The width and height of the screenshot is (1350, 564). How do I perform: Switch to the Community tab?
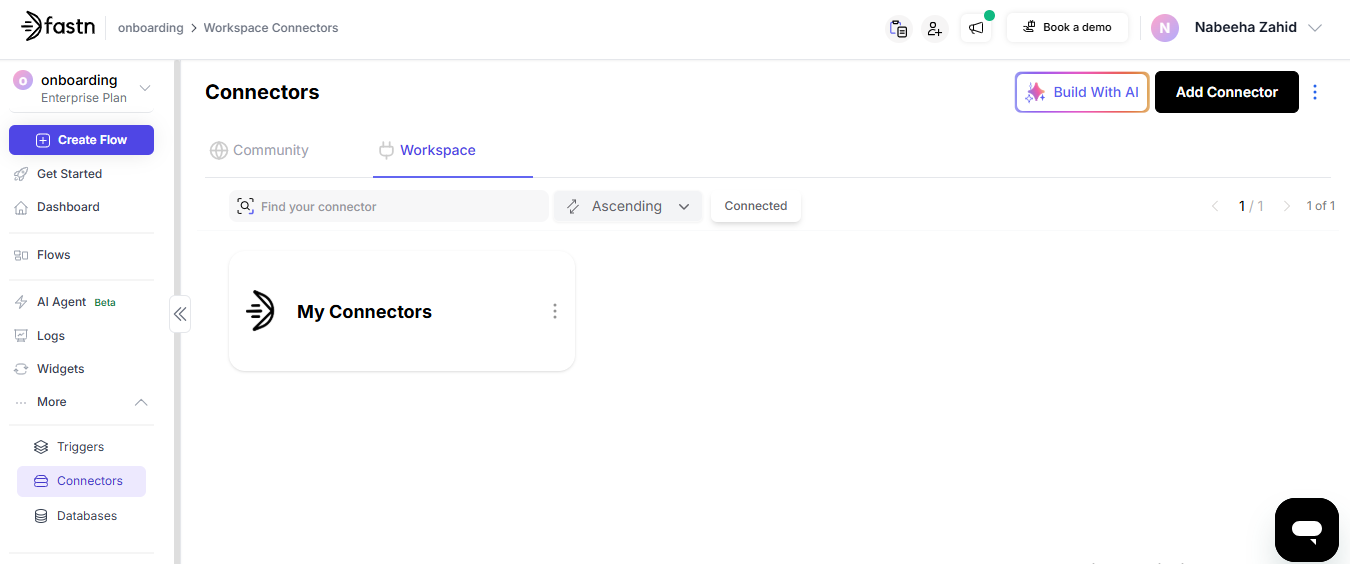tap(259, 150)
